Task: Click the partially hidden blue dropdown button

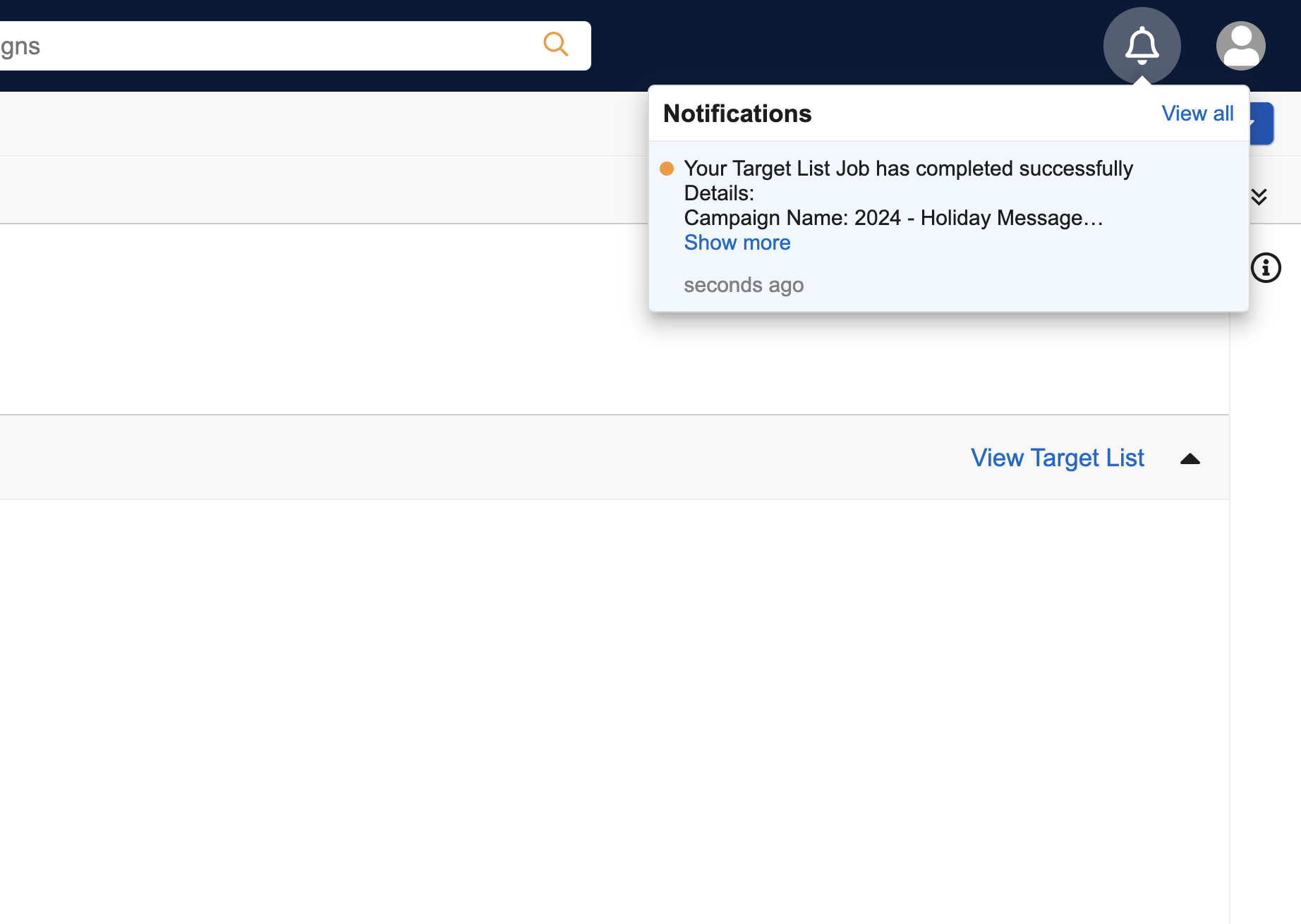Action: tap(1262, 123)
